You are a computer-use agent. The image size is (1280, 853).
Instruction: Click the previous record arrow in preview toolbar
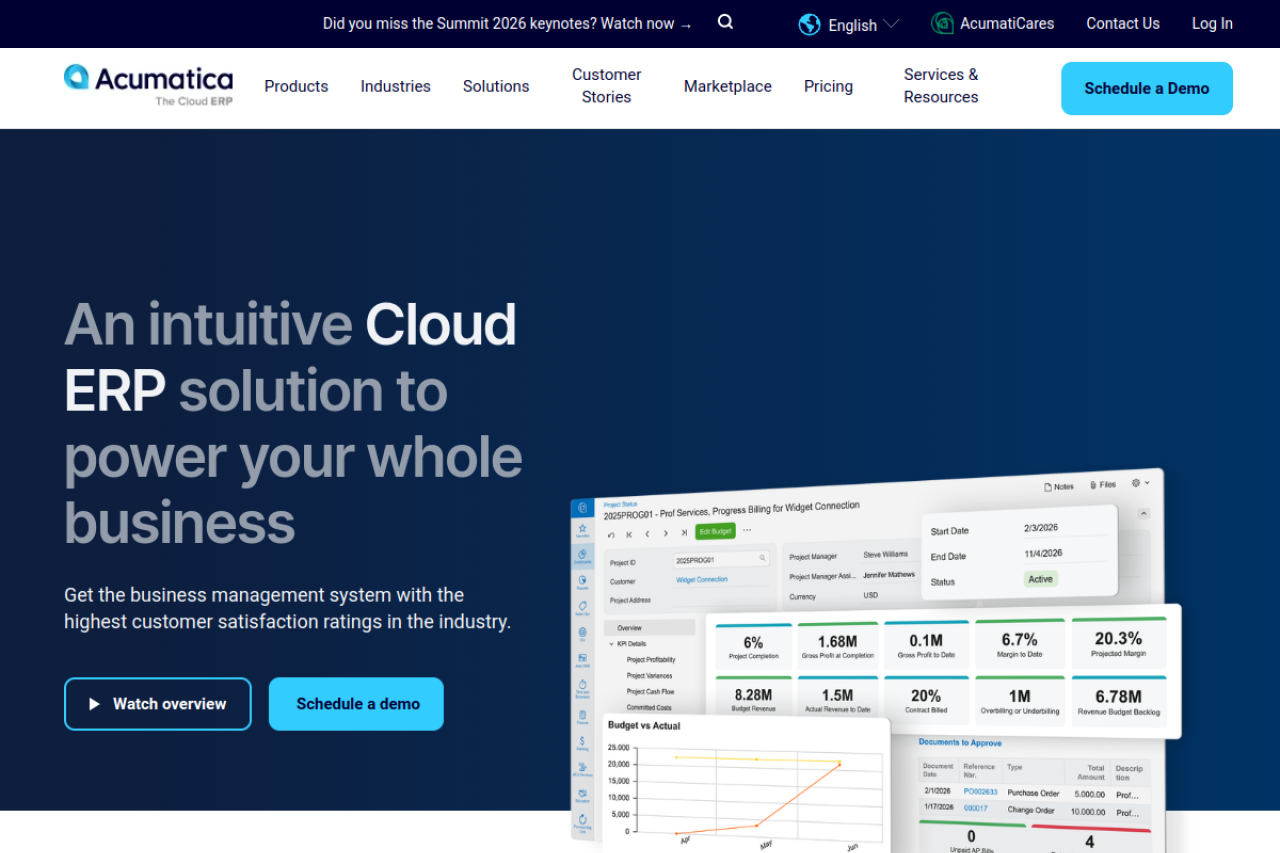(x=647, y=534)
